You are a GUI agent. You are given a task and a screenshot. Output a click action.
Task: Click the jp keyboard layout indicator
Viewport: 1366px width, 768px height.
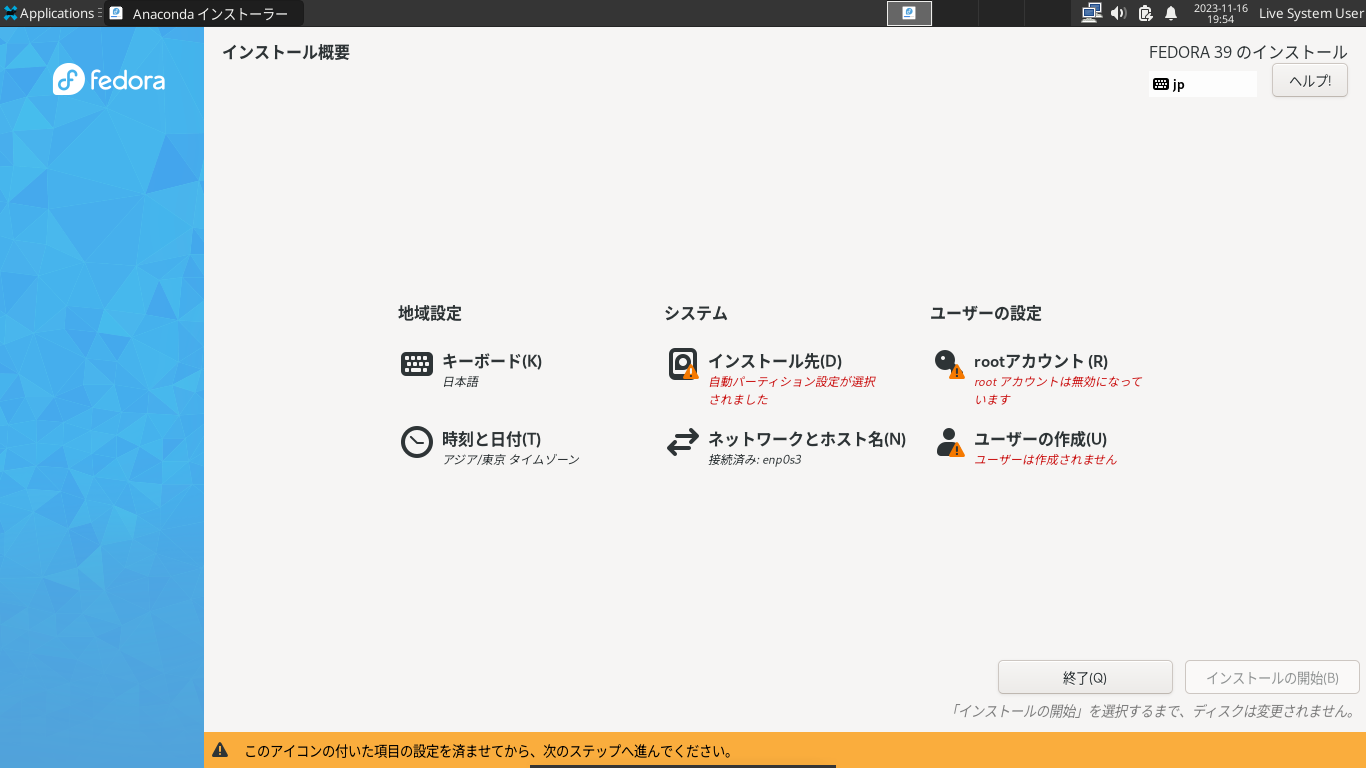tap(1203, 84)
